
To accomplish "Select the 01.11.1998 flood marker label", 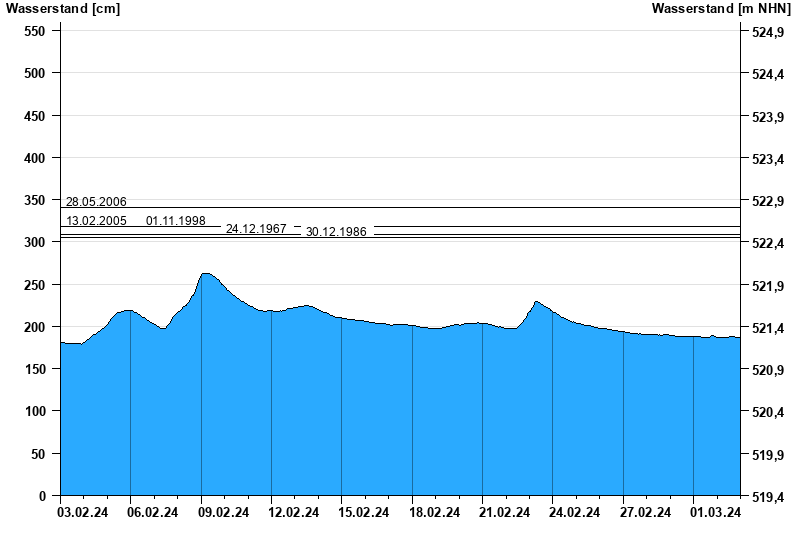I will coord(176,221).
